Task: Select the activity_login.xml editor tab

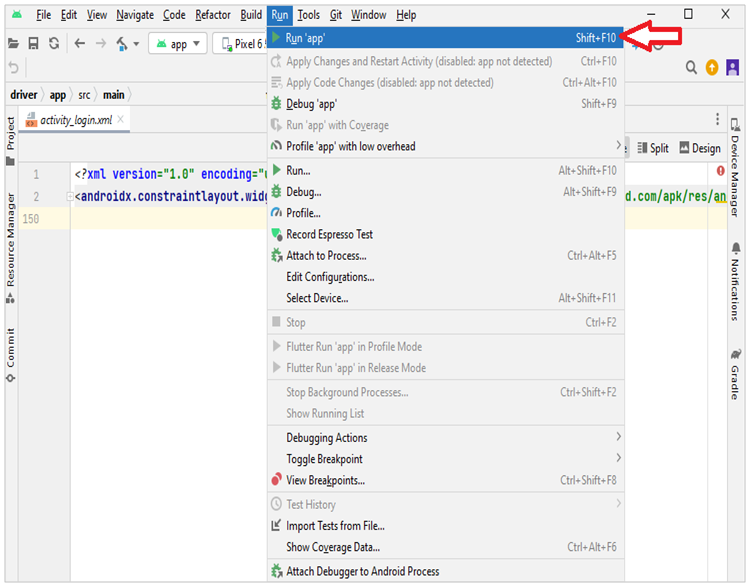Action: pos(75,120)
